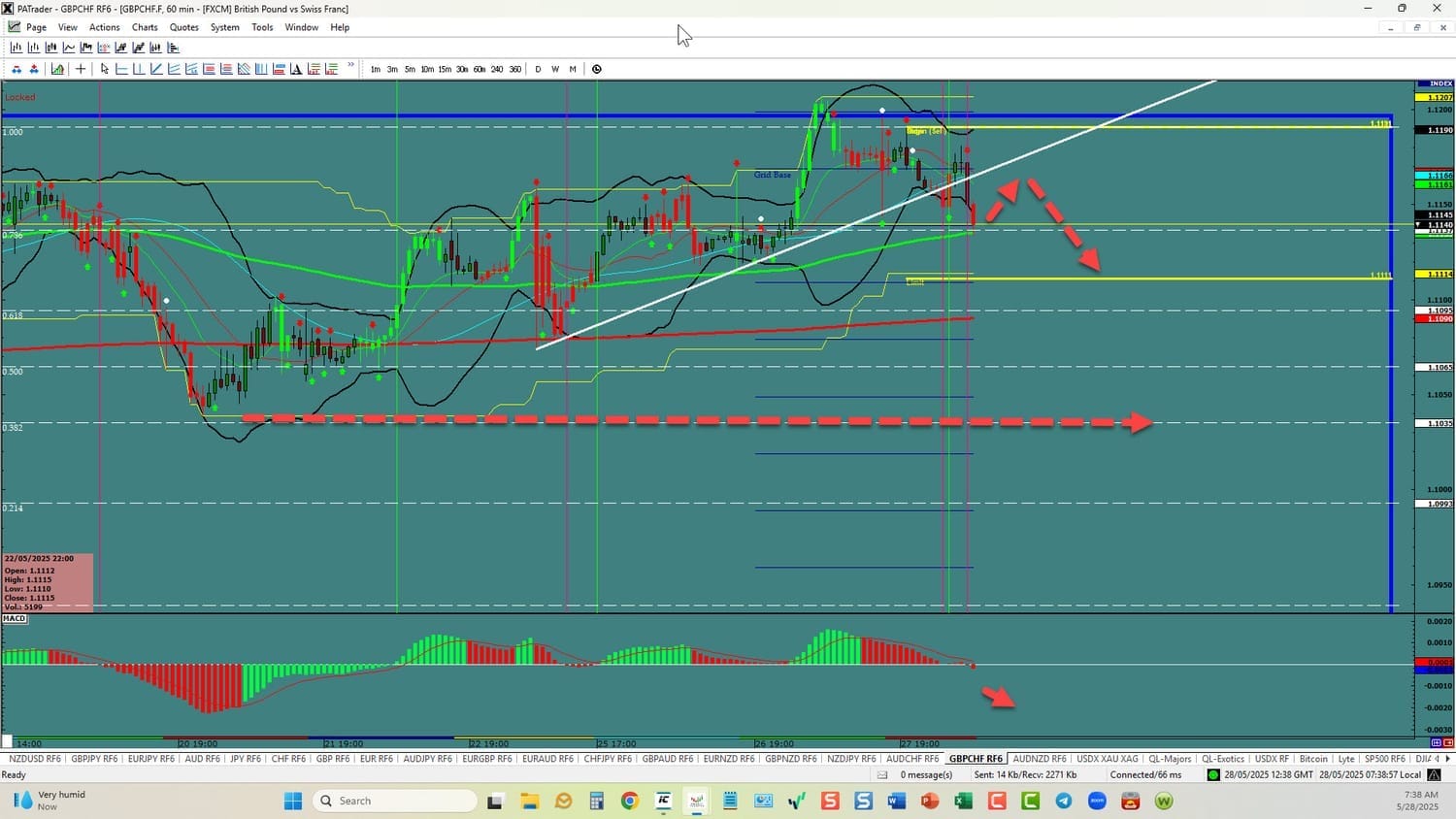This screenshot has width=1456, height=819.
Task: Open the green chart indicator icon
Action: click(57, 69)
